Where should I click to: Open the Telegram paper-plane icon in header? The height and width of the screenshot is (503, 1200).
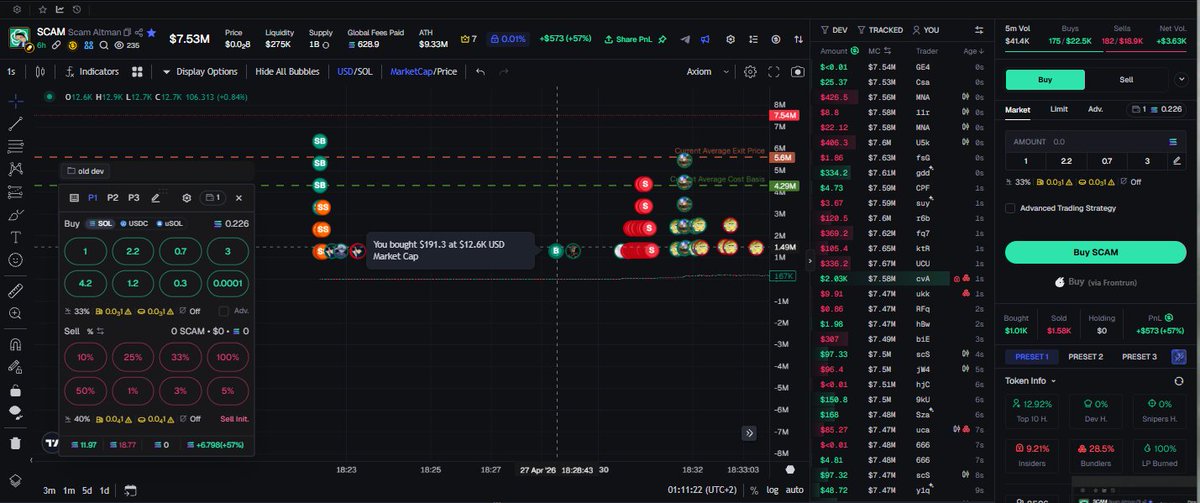pyautogui.click(x=685, y=39)
